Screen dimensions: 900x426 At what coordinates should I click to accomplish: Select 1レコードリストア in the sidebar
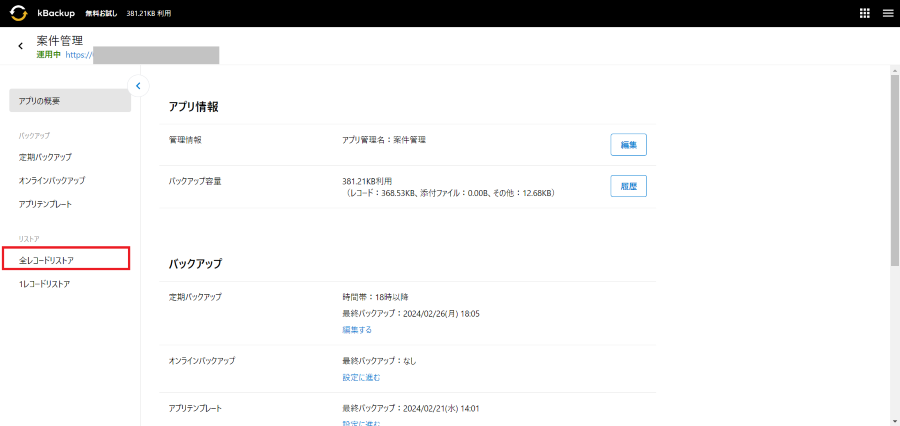[44, 284]
